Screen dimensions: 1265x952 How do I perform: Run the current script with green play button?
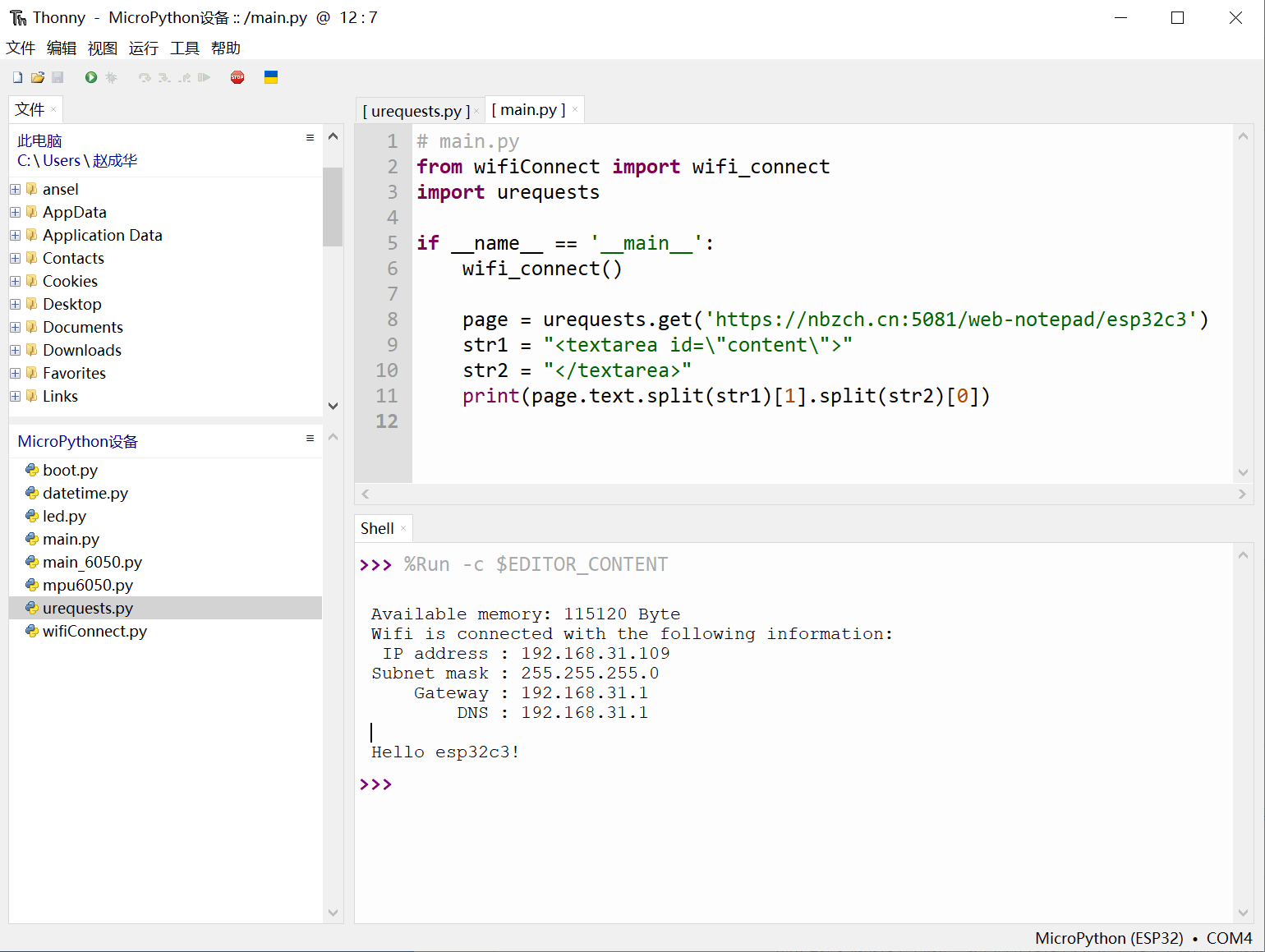tap(91, 77)
